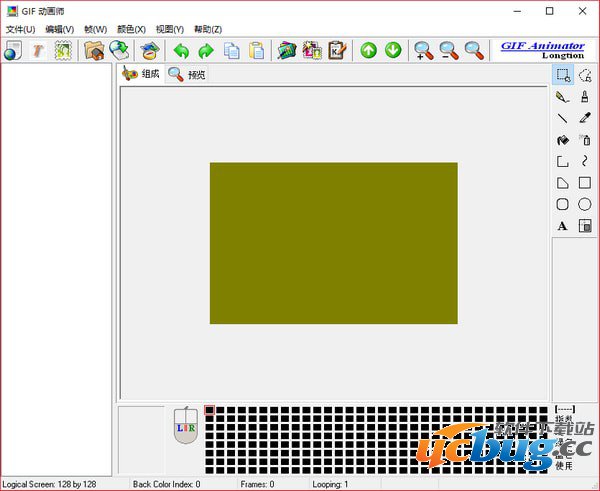Click the mouse L/R color indicator
The width and height of the screenshot is (600, 491).
click(x=186, y=428)
